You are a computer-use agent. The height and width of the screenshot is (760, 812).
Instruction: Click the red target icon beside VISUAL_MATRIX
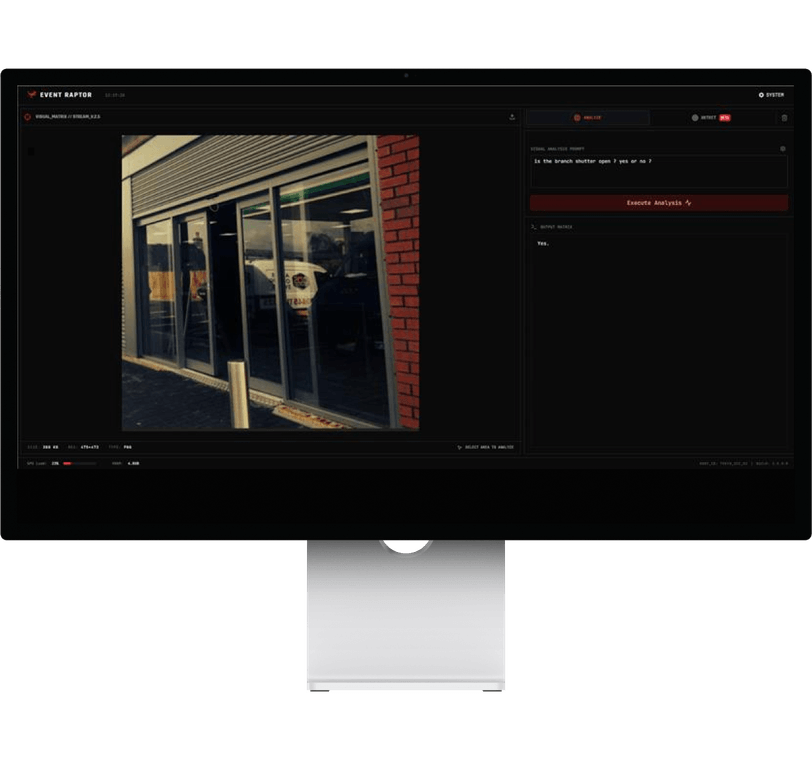tap(27, 117)
